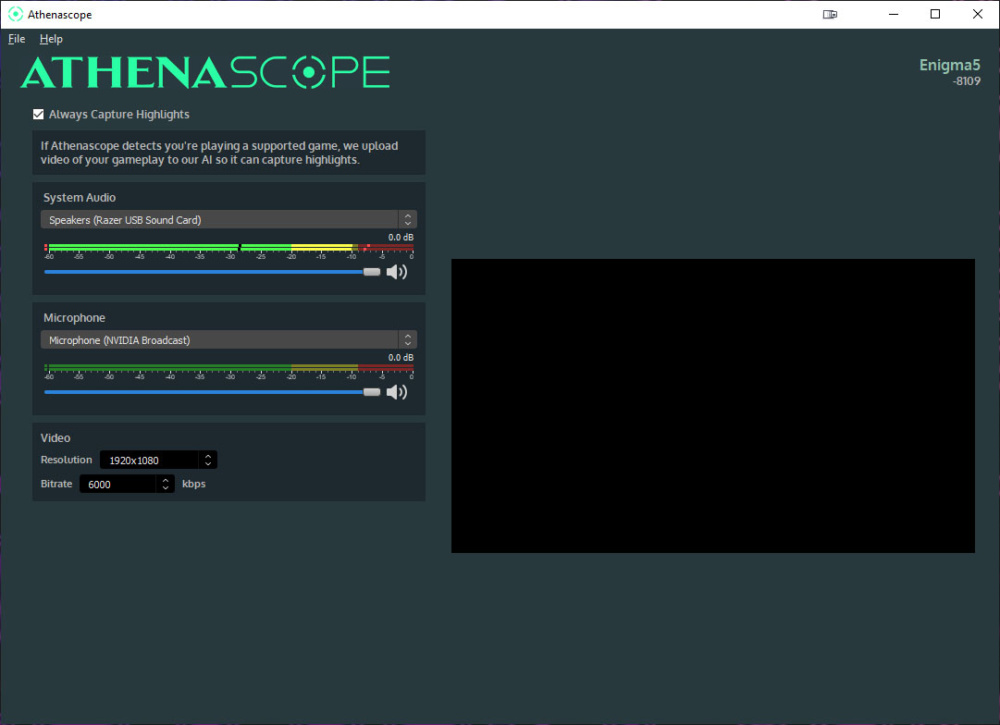
Task: Click the Microphone 0.0 dB readout
Action: [x=401, y=358]
